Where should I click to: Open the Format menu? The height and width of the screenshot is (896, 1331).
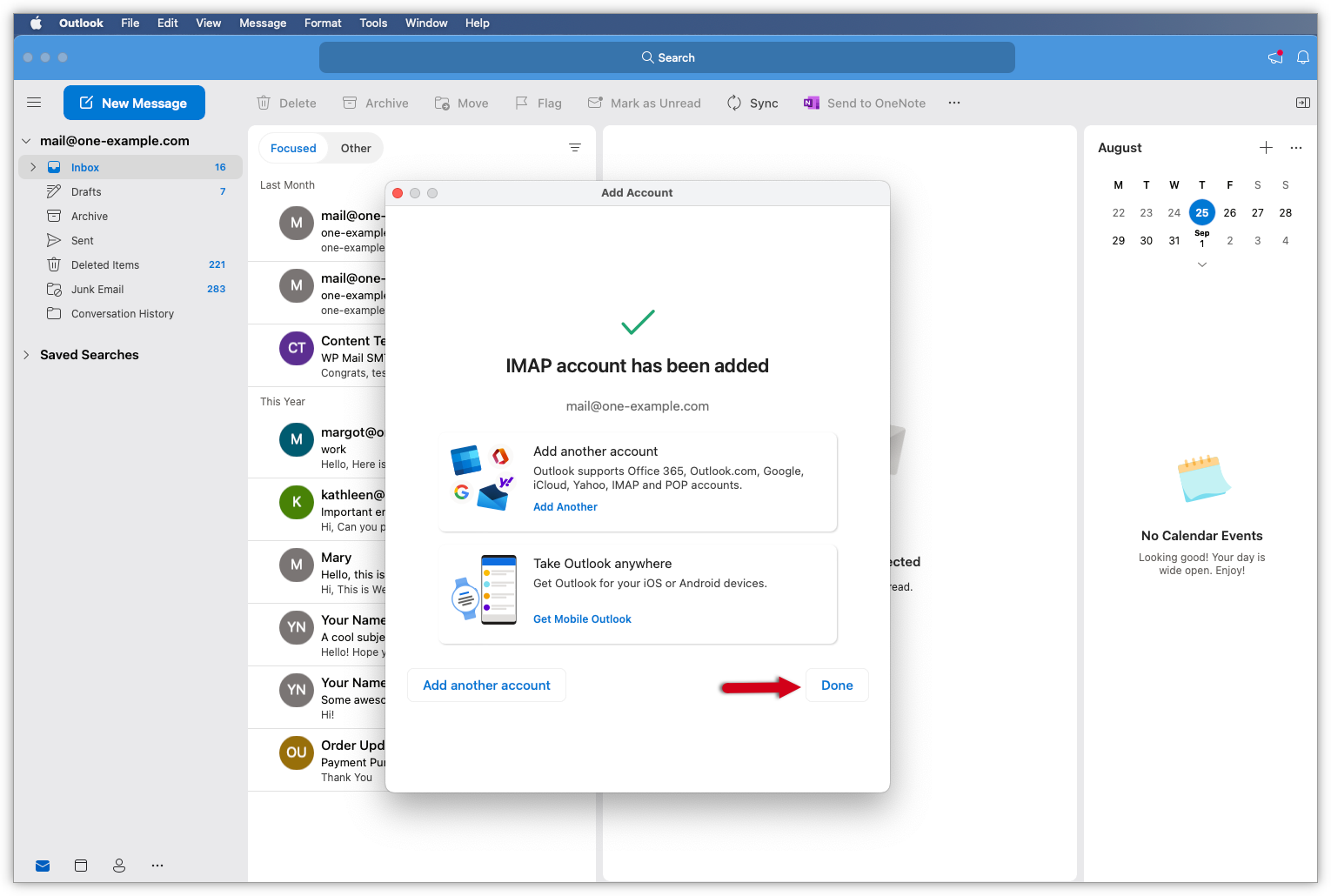click(323, 23)
